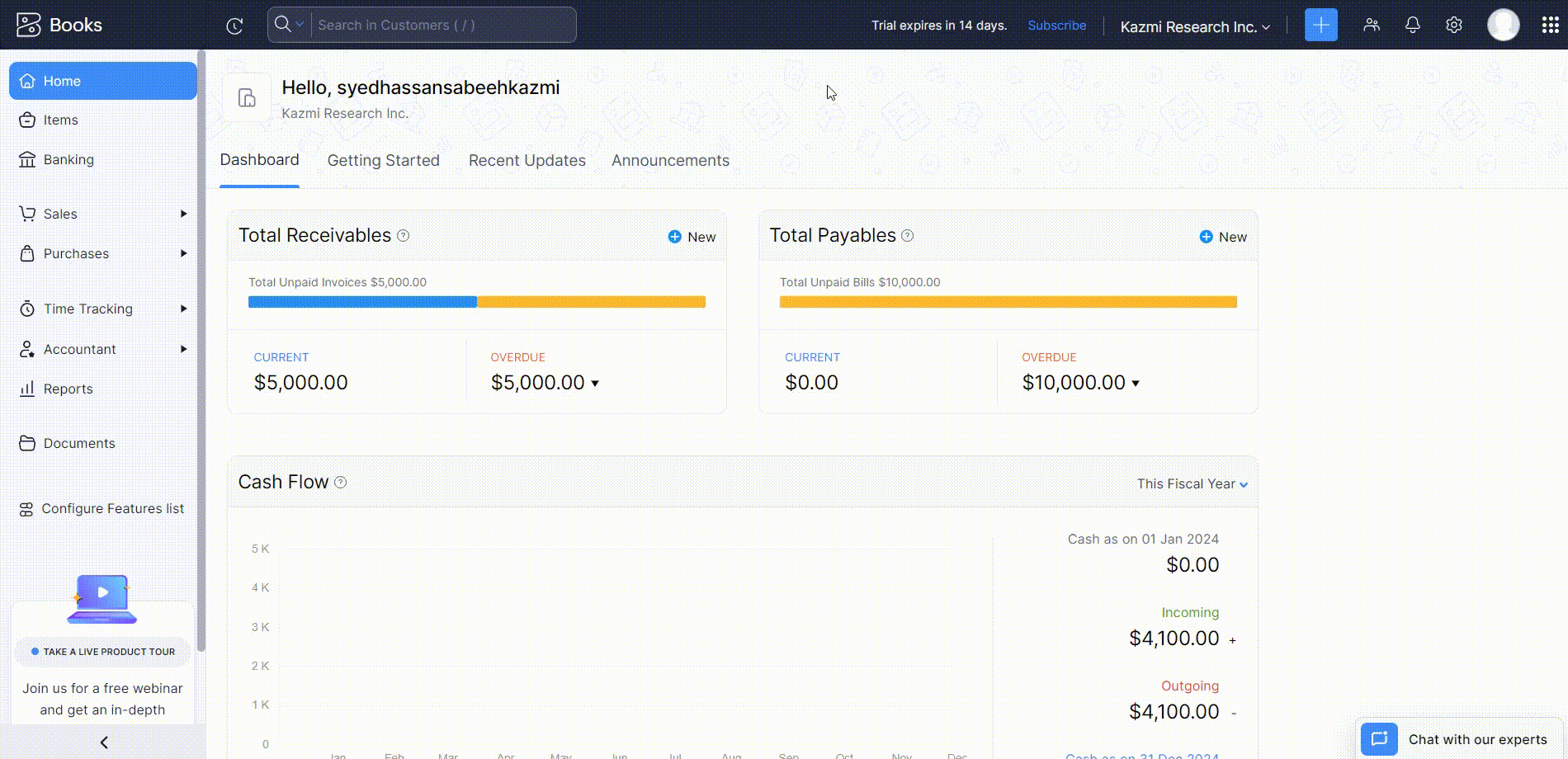Open referrals people icon in header
1568x759 pixels.
coord(1372,25)
